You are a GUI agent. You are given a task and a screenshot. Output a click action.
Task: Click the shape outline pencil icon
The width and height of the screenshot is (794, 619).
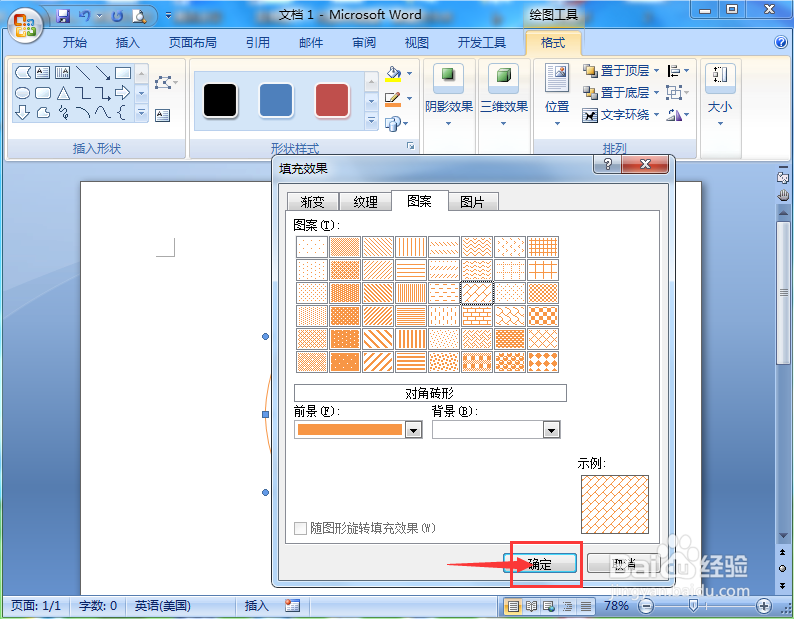(x=393, y=99)
